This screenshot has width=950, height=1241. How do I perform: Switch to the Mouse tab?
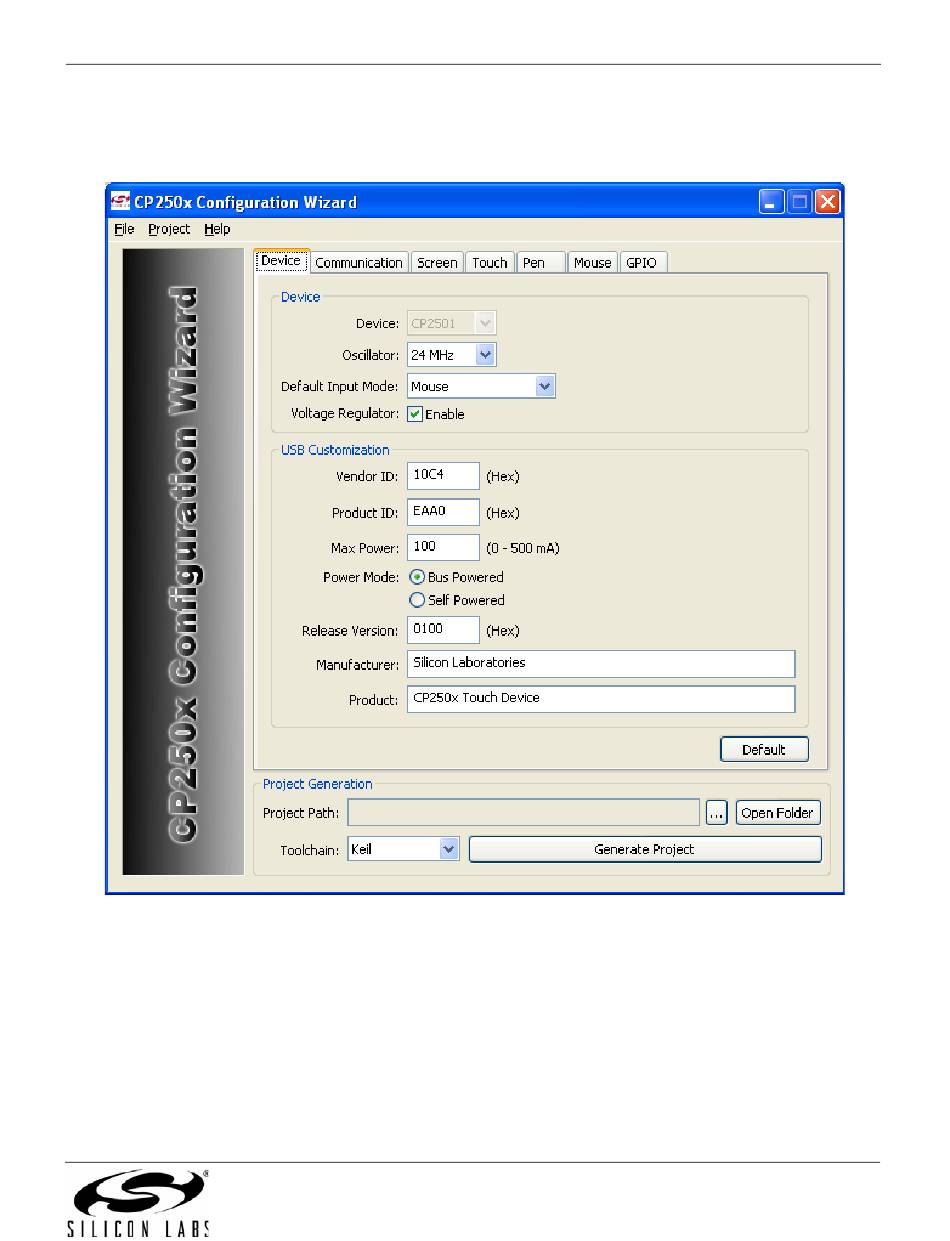tap(592, 263)
